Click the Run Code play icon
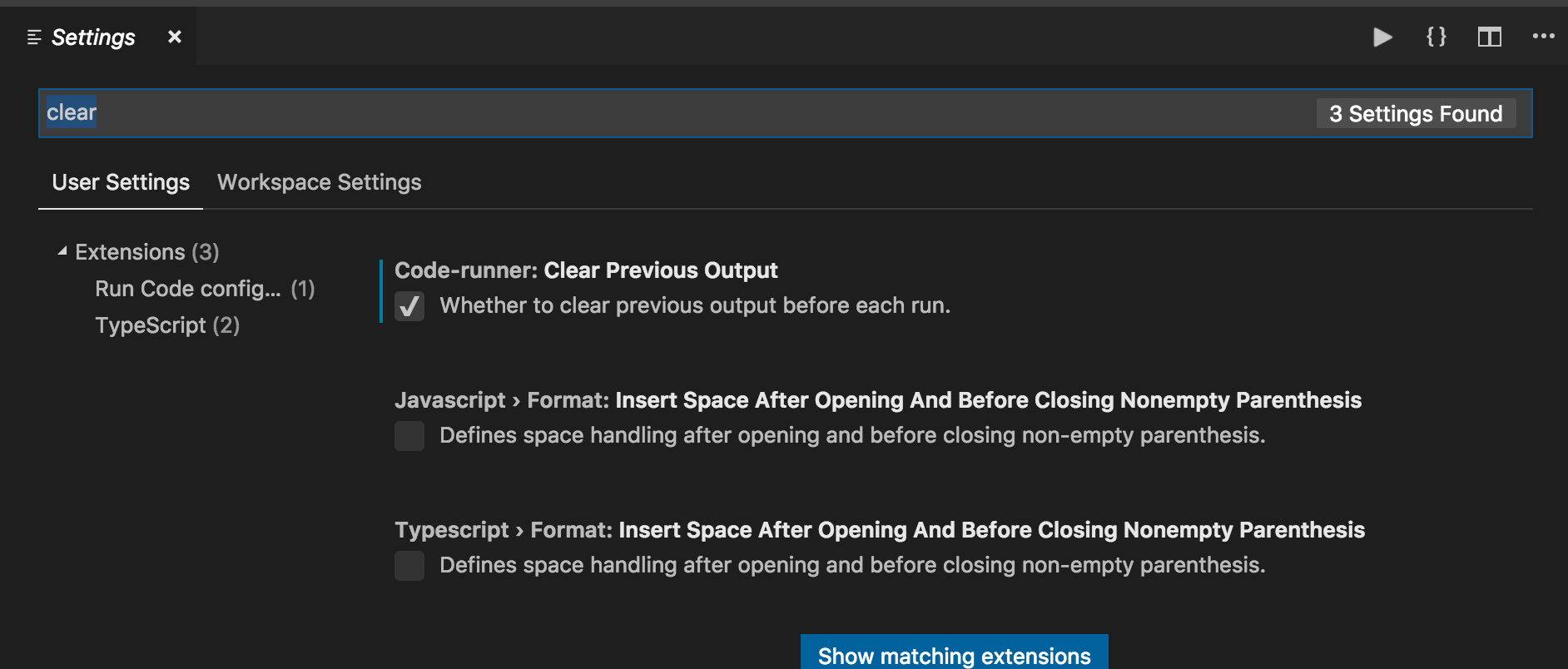Screen dimensions: 1568x669 point(1382,37)
